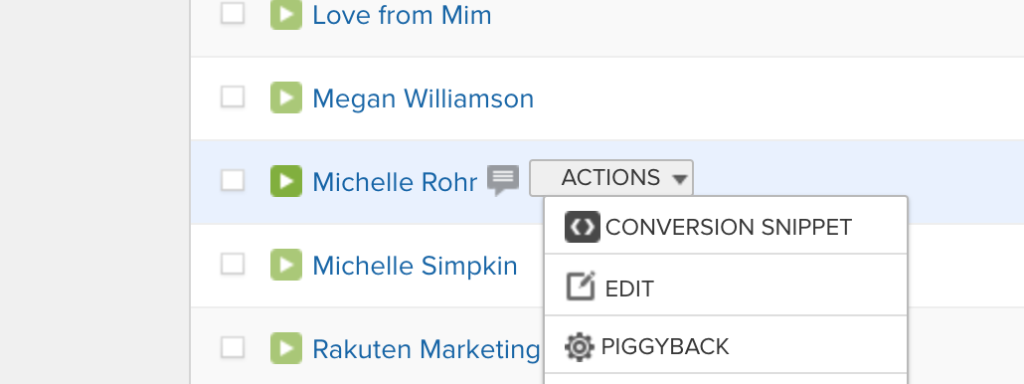Click the play status icon for Megan Williamson
This screenshot has height=384, width=1024.
(286, 98)
